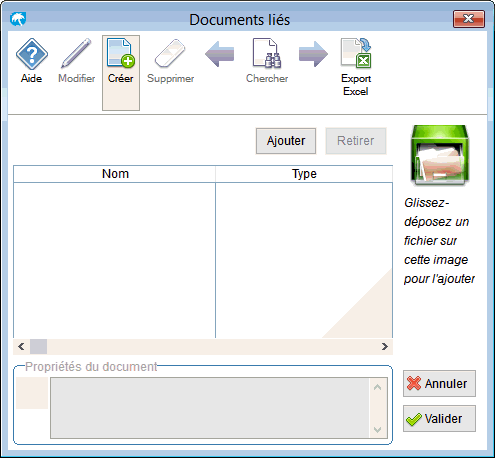
Task: Click properties scrollbar up arrow
Action: [x=378, y=387]
